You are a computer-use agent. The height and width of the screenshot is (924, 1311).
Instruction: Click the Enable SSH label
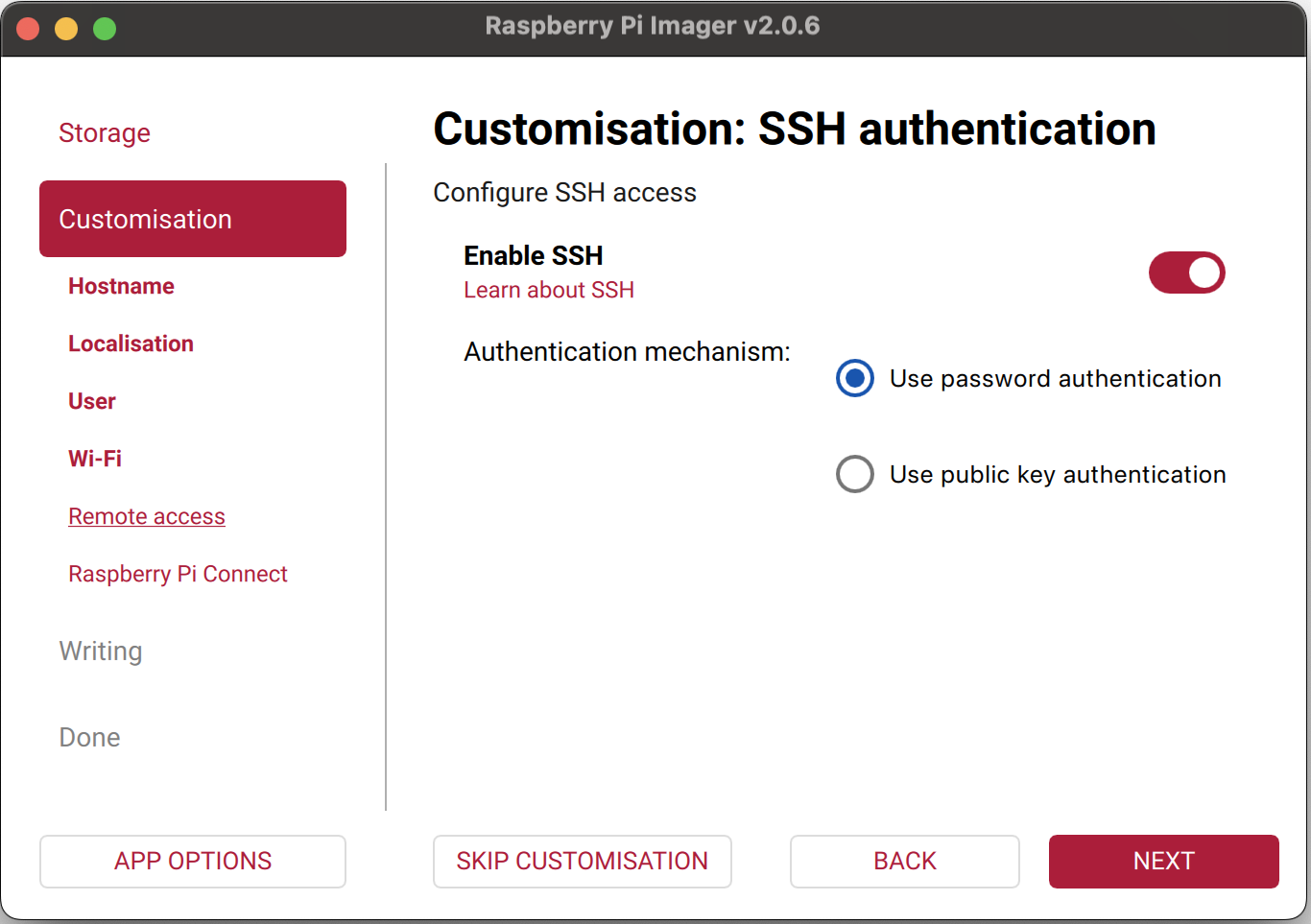(x=534, y=255)
